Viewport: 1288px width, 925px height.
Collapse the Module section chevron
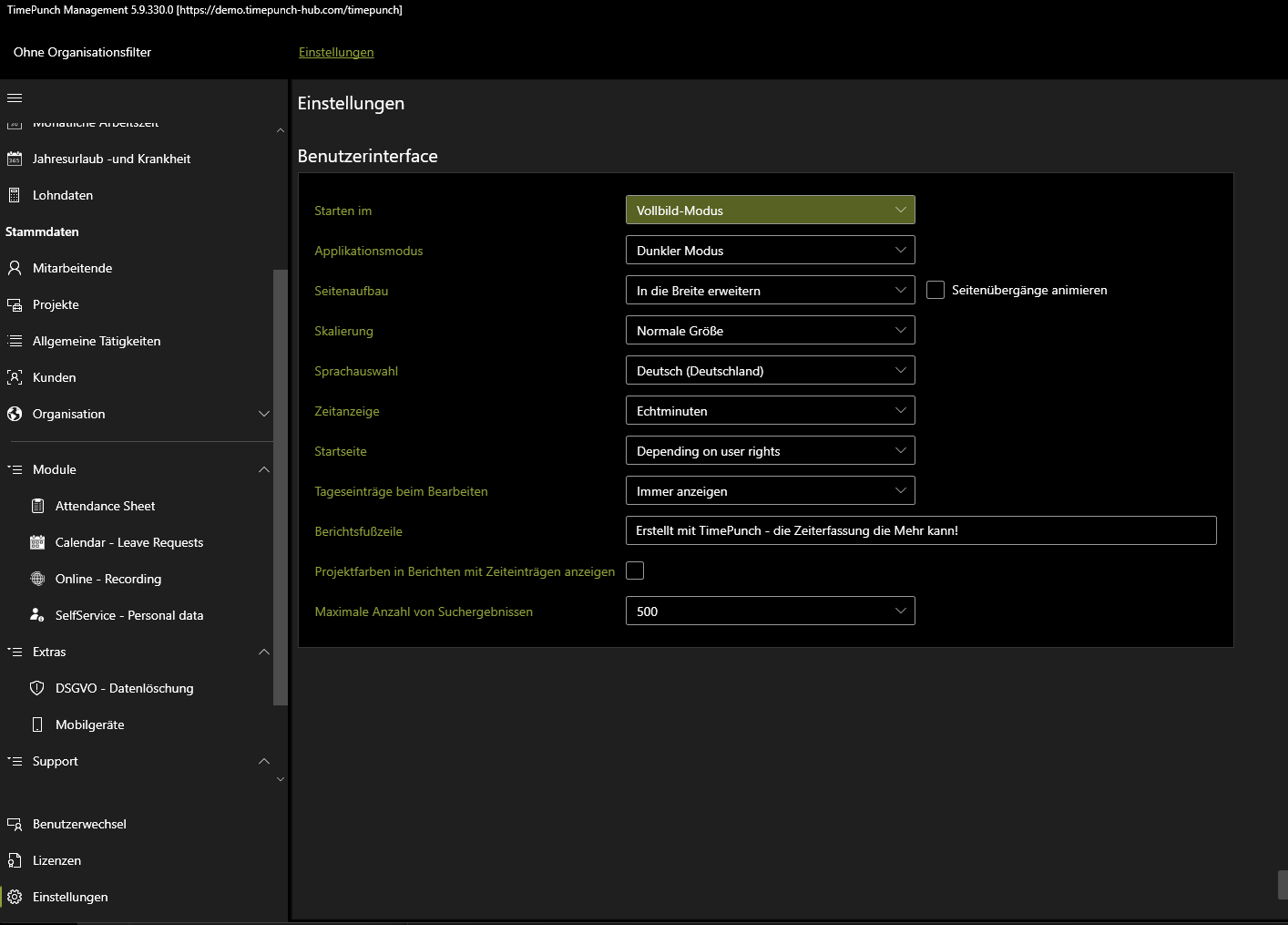pyautogui.click(x=264, y=469)
